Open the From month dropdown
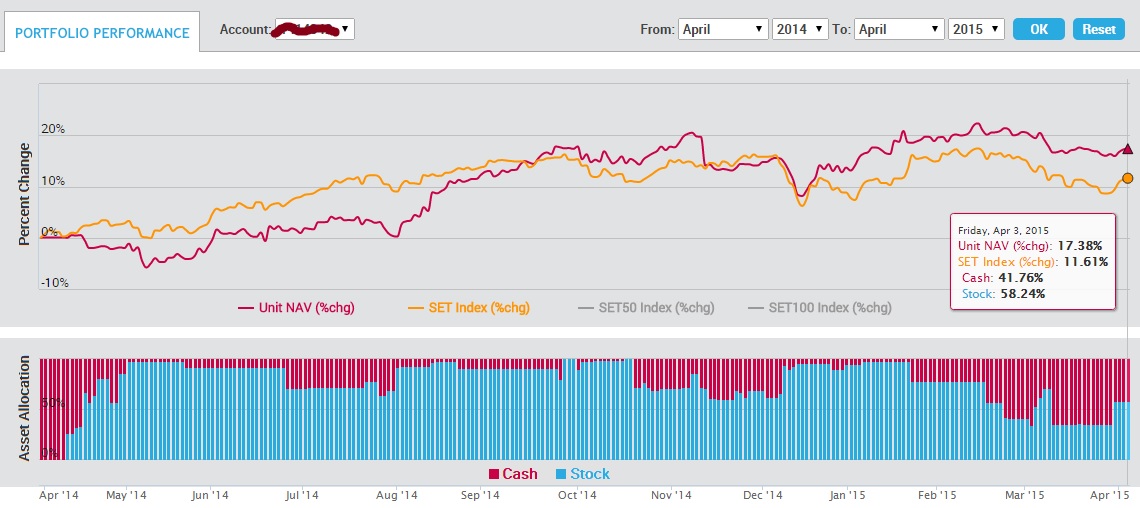 click(x=722, y=29)
